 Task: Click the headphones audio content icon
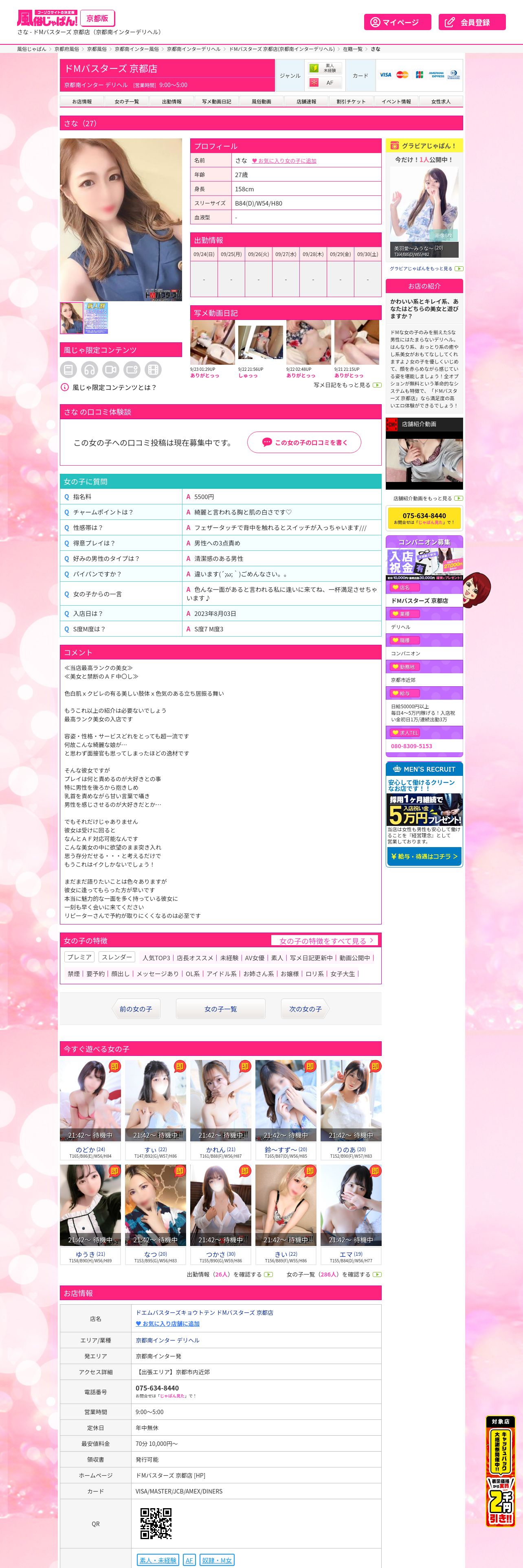pos(90,369)
